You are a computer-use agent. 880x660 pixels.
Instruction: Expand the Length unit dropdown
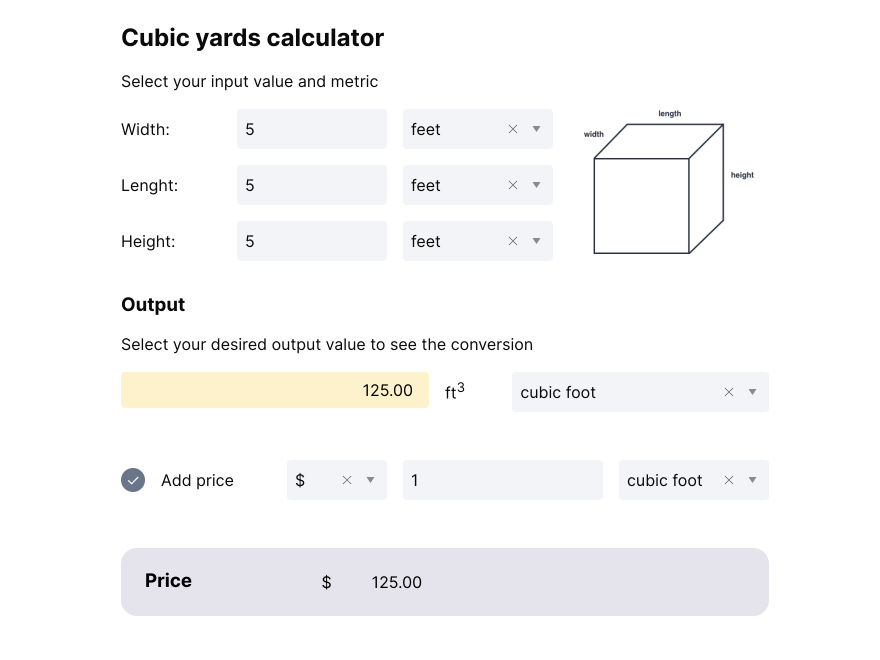[537, 185]
